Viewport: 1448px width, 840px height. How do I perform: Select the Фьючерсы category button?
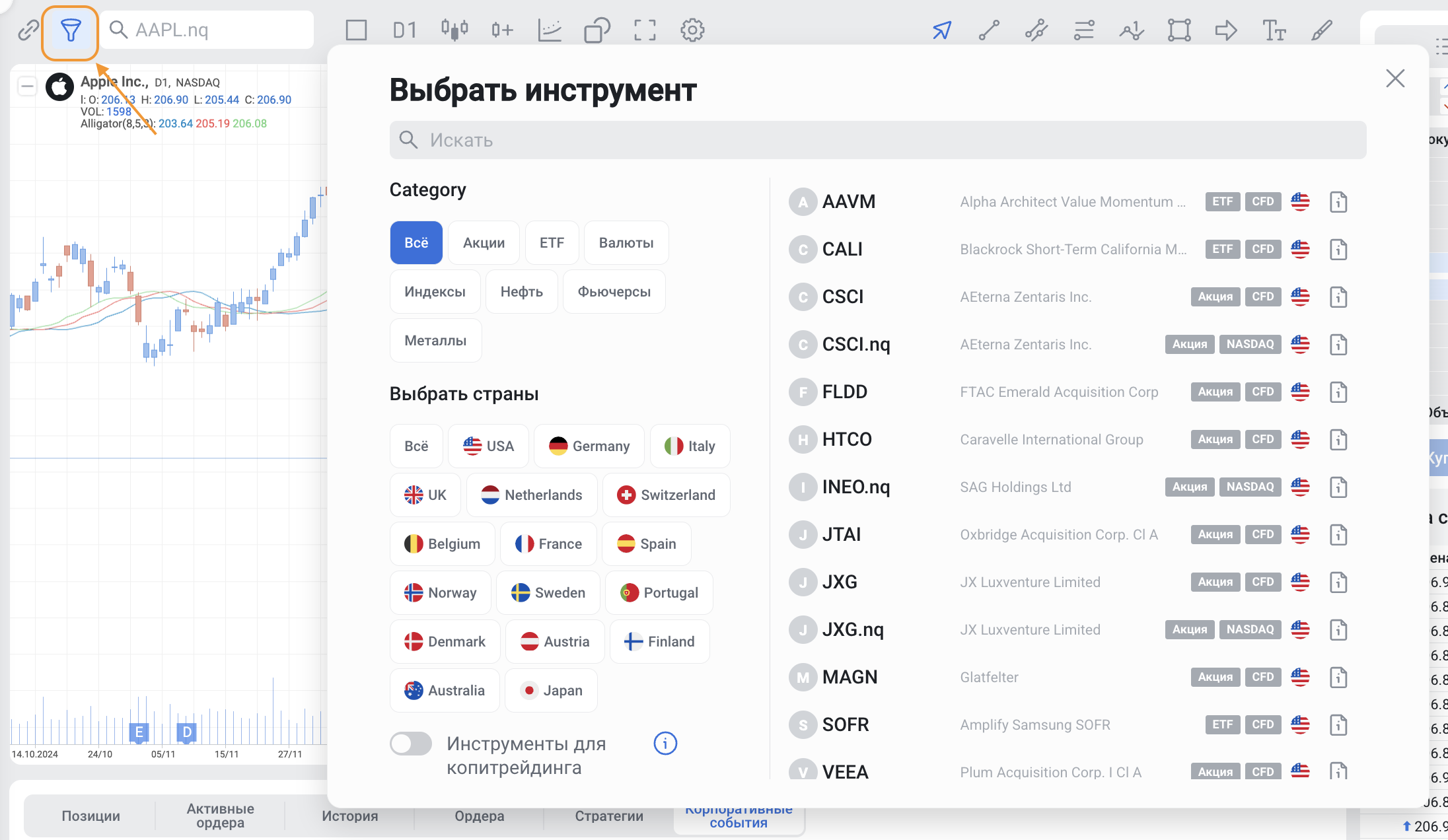pyautogui.click(x=614, y=292)
